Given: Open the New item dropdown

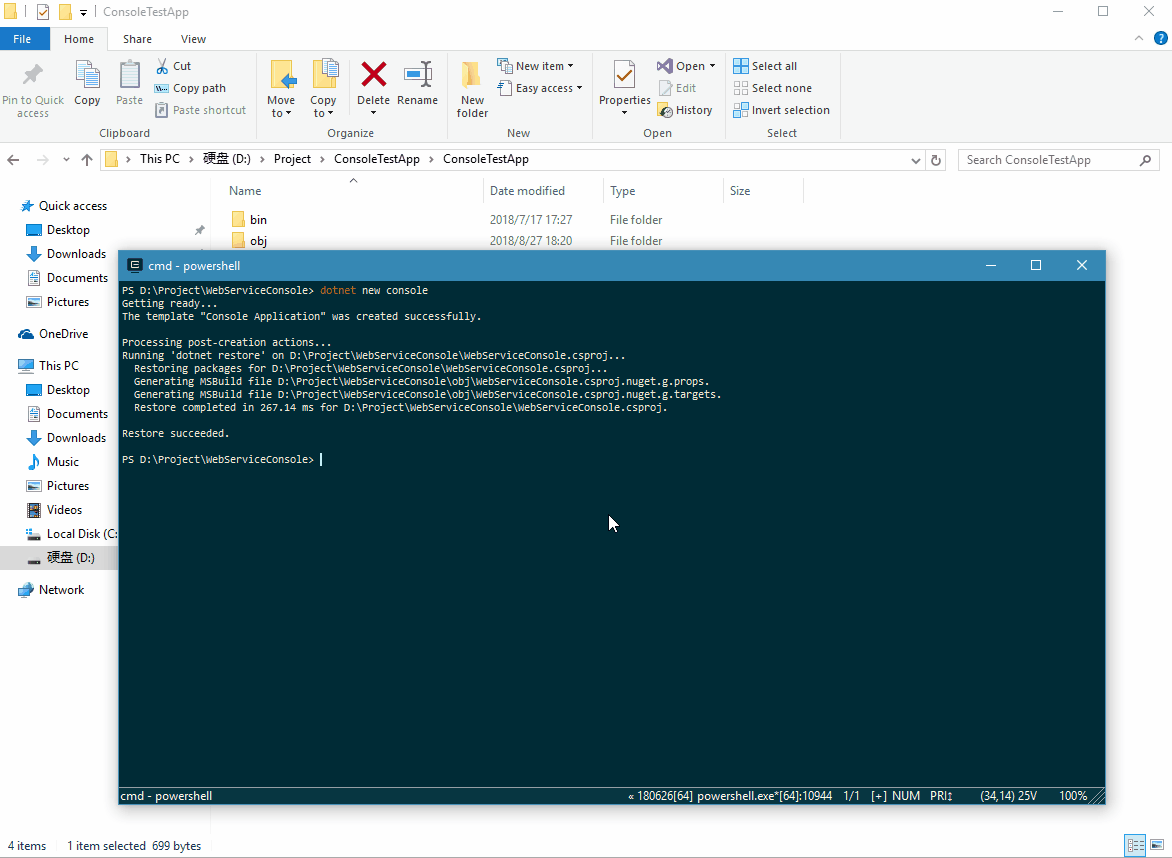Looking at the screenshot, I should click(x=536, y=66).
